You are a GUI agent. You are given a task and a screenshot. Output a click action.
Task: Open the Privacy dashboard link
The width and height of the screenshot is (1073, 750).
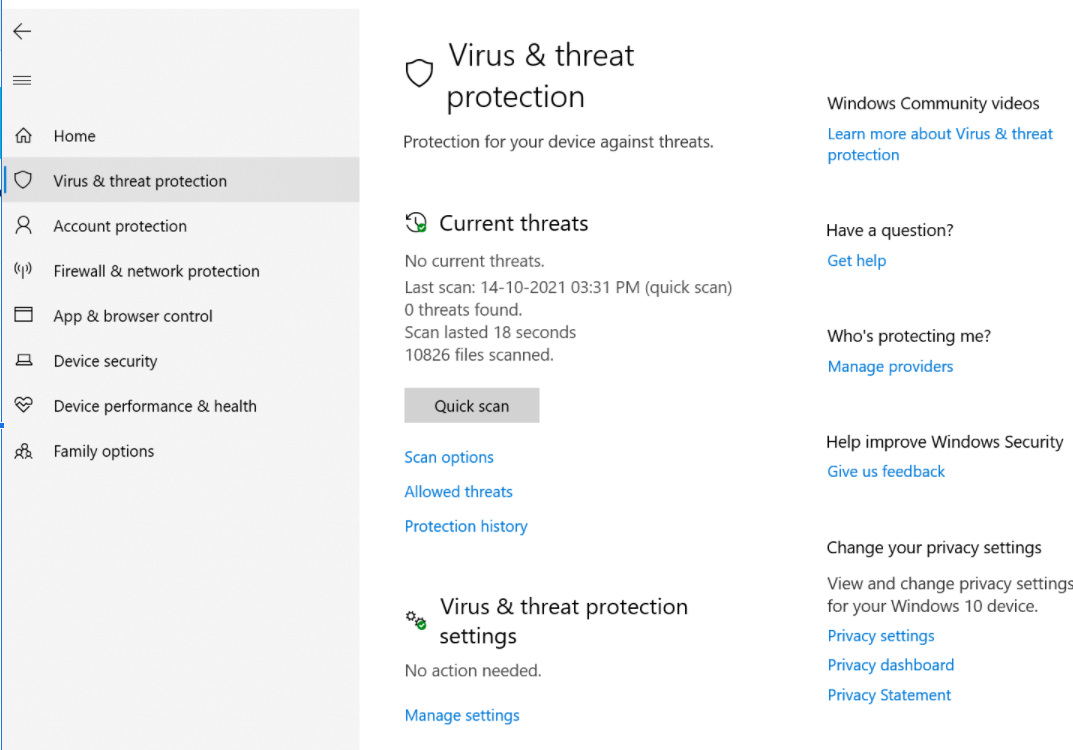(890, 665)
